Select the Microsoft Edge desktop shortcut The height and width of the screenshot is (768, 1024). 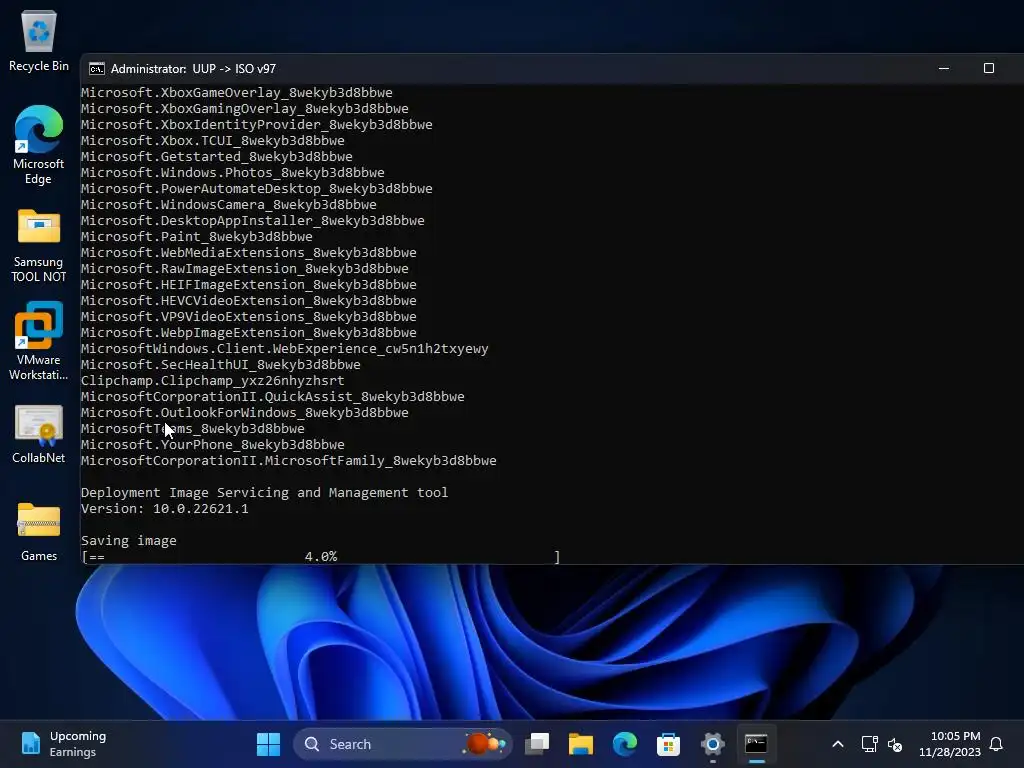point(39,145)
